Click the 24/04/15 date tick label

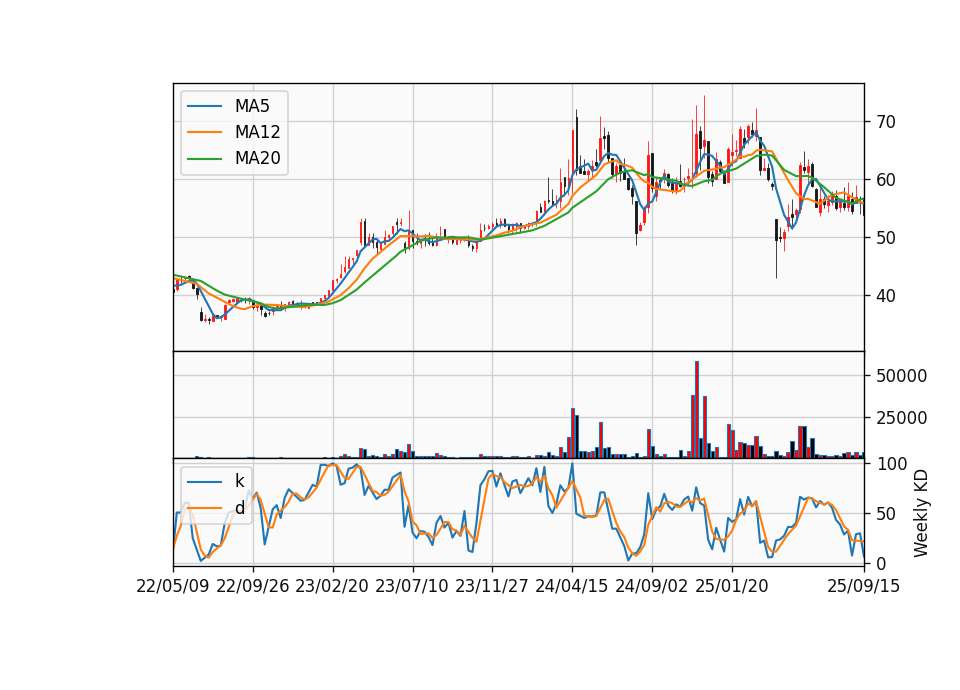point(572,586)
